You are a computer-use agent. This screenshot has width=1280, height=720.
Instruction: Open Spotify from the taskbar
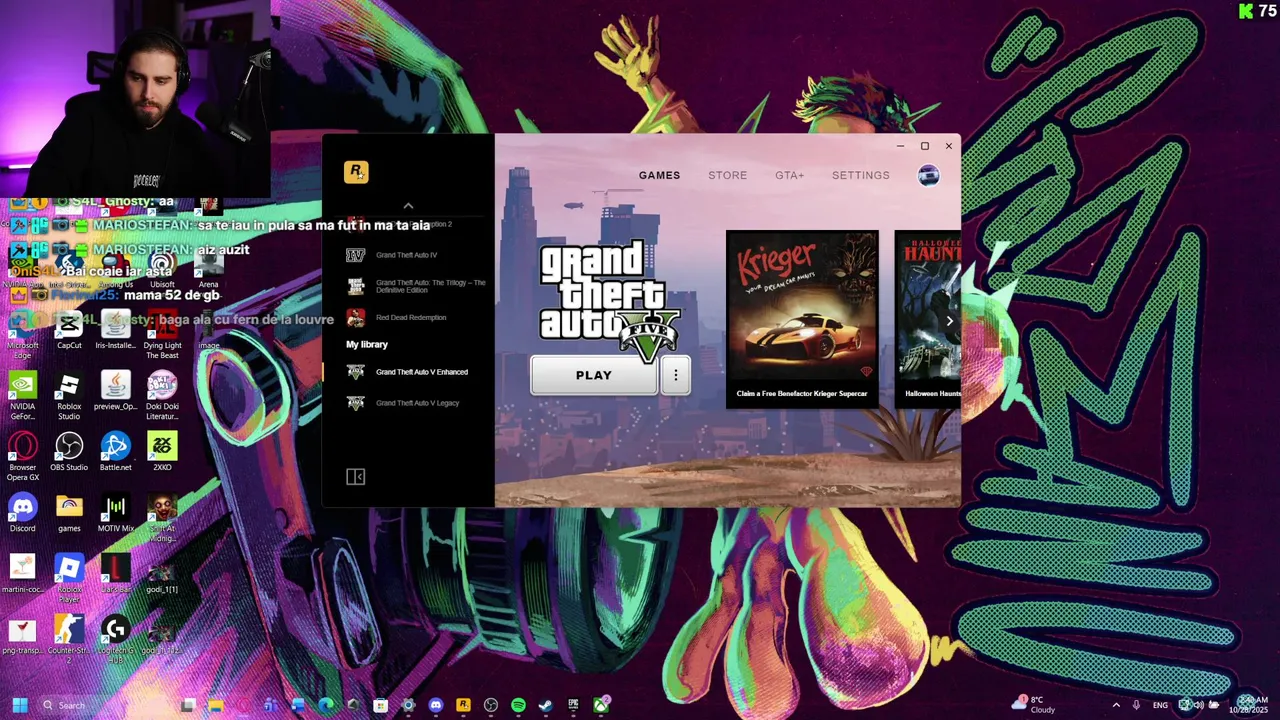[518, 705]
